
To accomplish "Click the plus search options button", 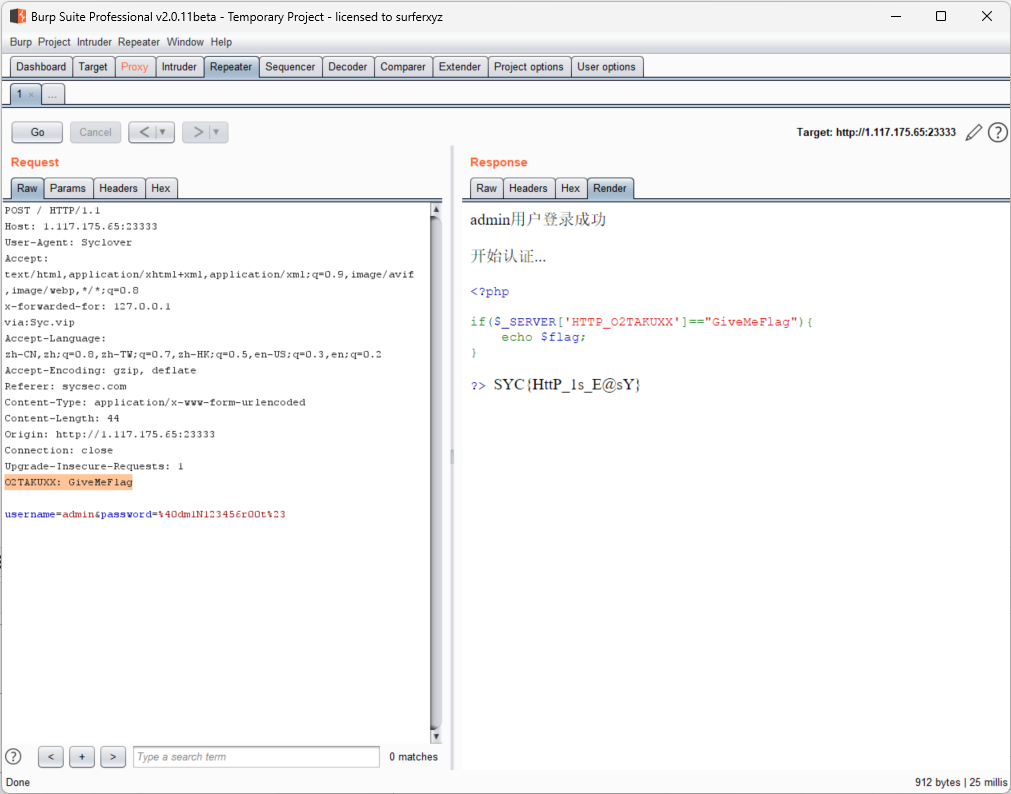I will pos(82,757).
